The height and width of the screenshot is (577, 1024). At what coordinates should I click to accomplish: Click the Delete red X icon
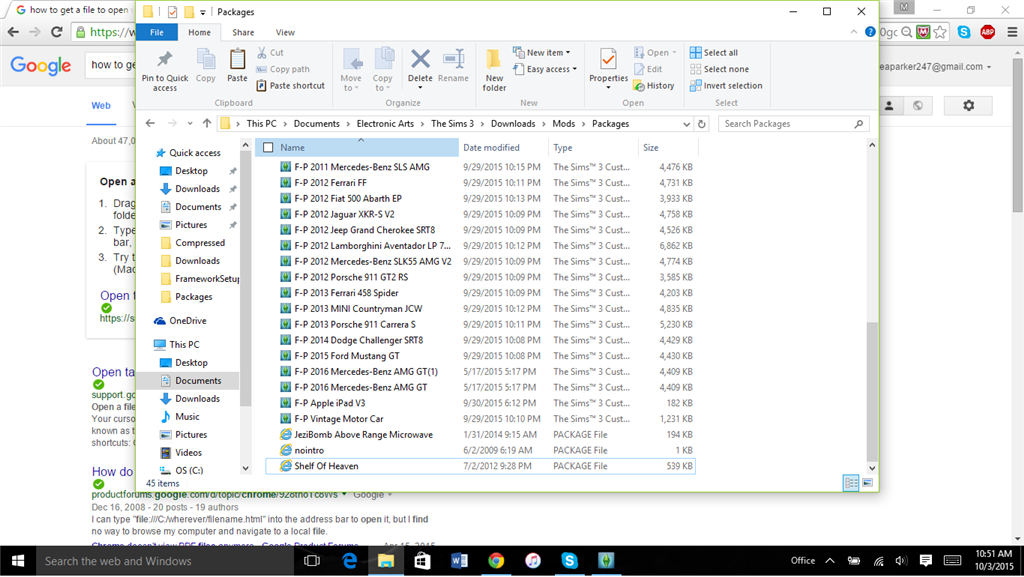point(420,59)
